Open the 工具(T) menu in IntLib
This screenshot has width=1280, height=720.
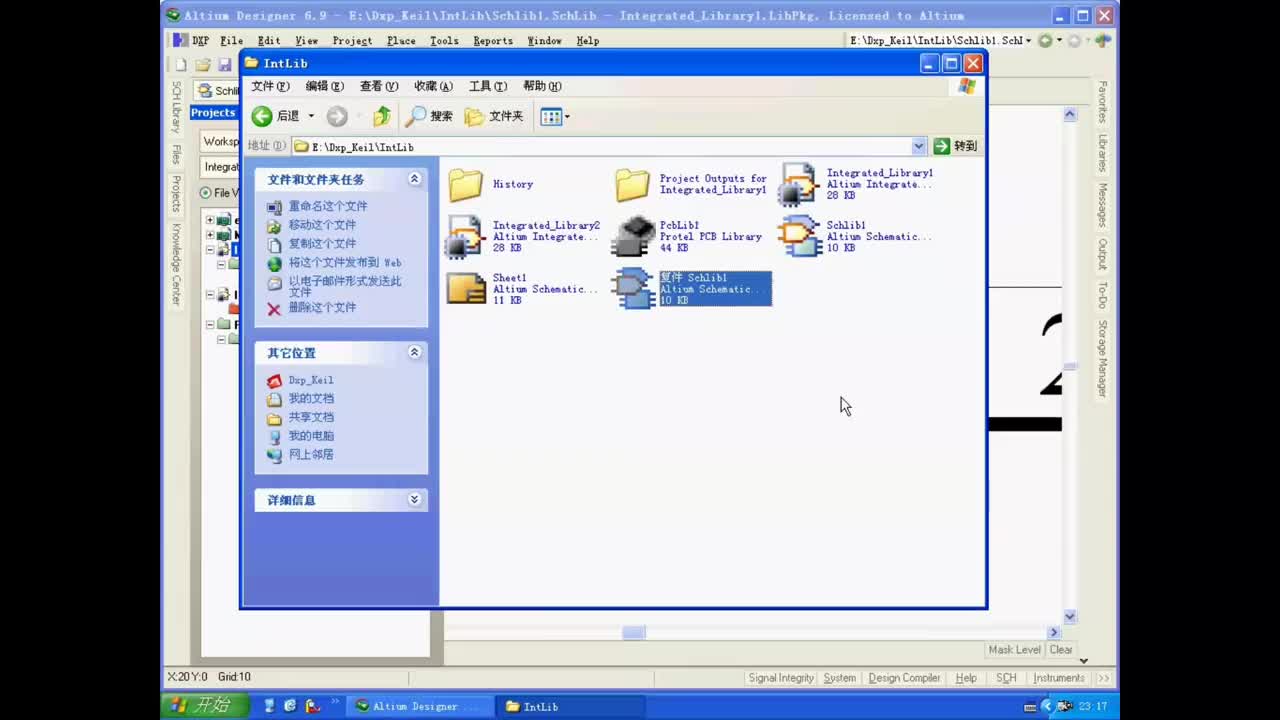point(487,86)
